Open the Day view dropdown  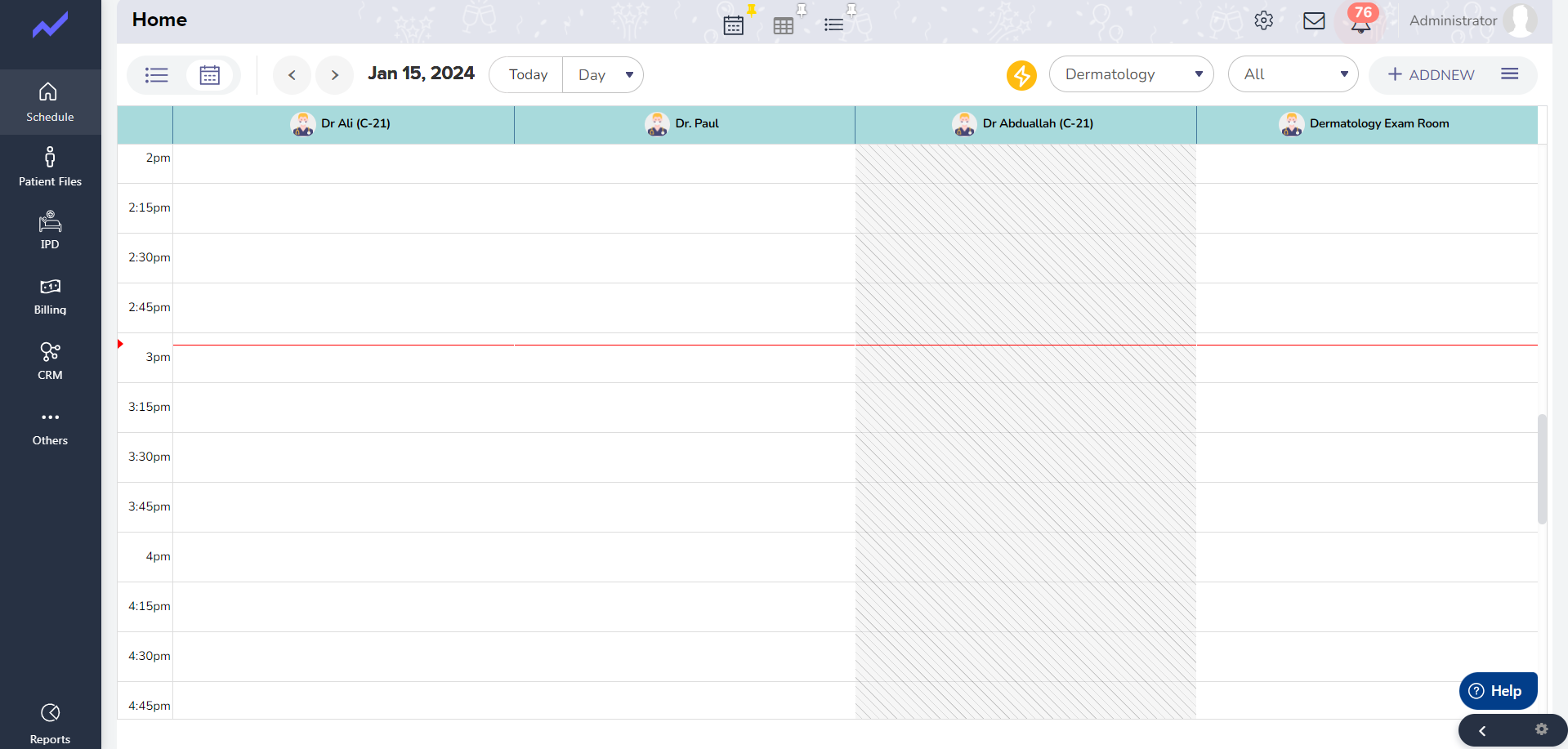point(603,74)
